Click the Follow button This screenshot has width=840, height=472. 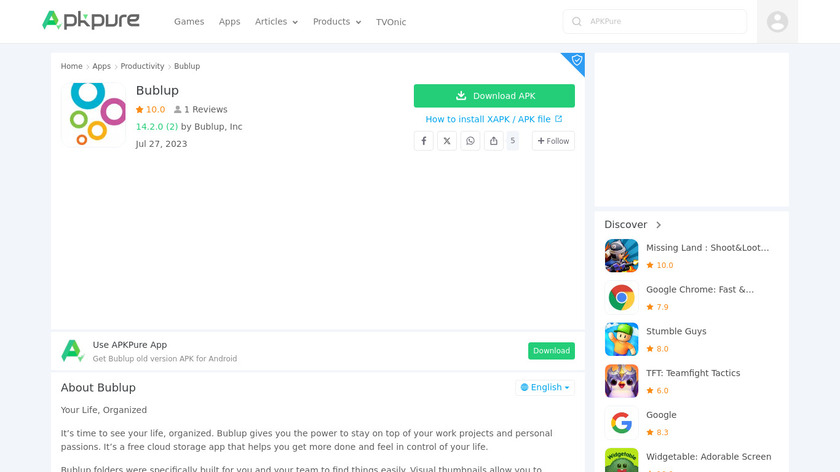point(553,141)
